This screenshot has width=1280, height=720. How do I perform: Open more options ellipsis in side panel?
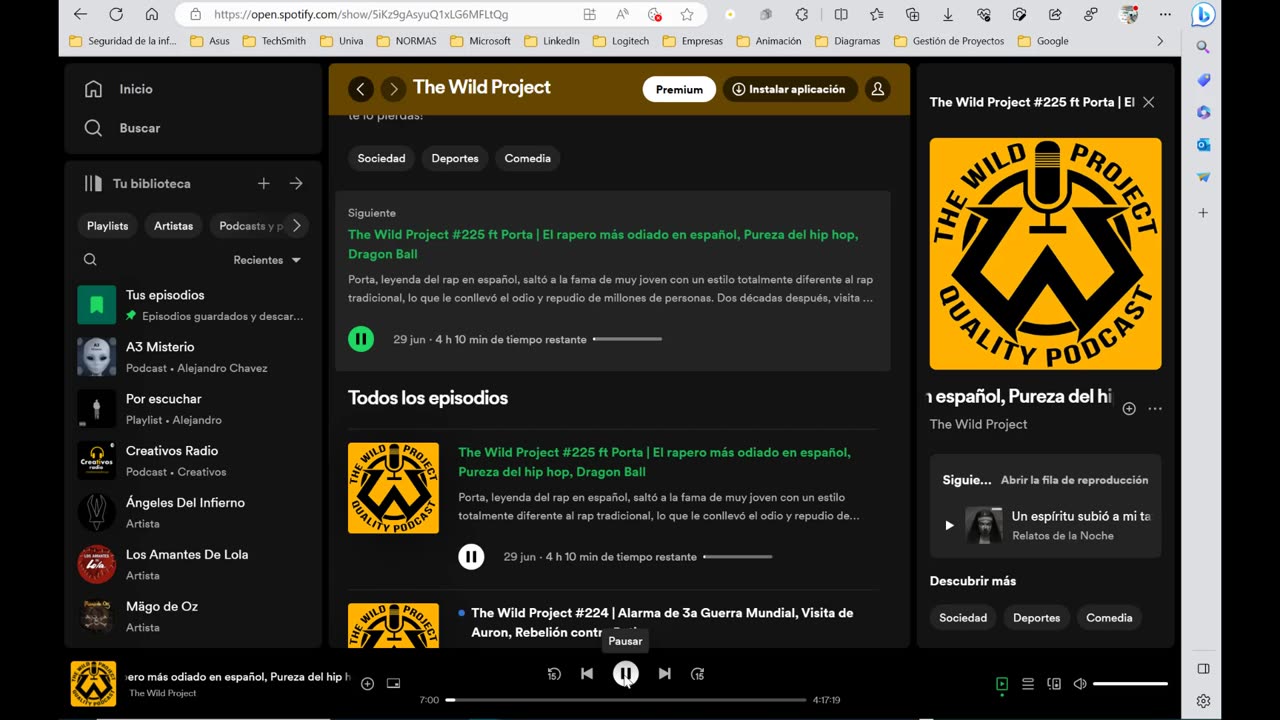pos(1155,408)
